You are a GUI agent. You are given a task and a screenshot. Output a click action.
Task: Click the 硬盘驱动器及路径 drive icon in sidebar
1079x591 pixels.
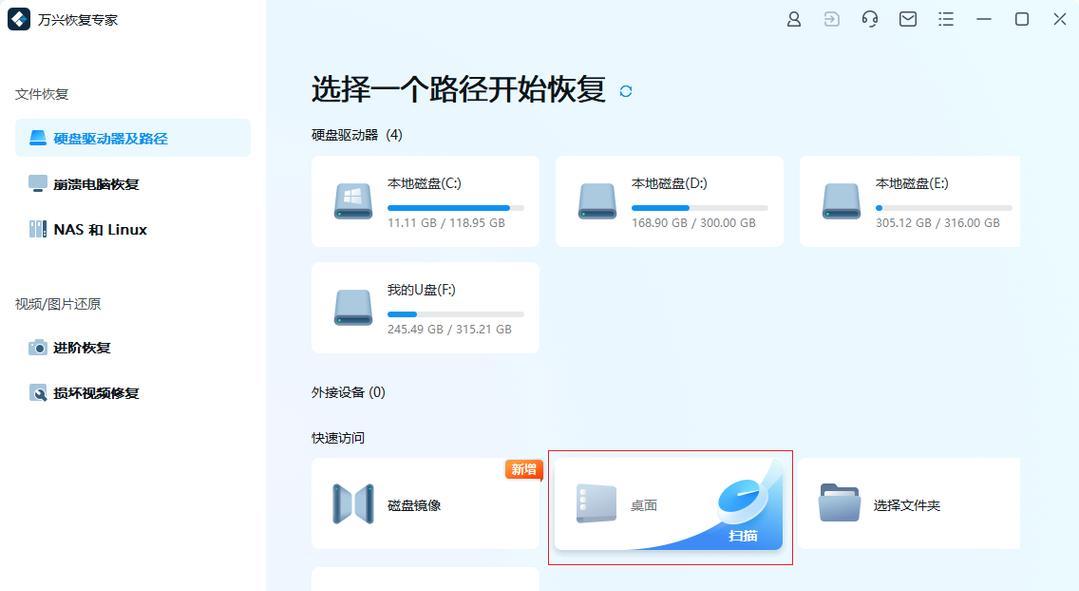point(38,138)
